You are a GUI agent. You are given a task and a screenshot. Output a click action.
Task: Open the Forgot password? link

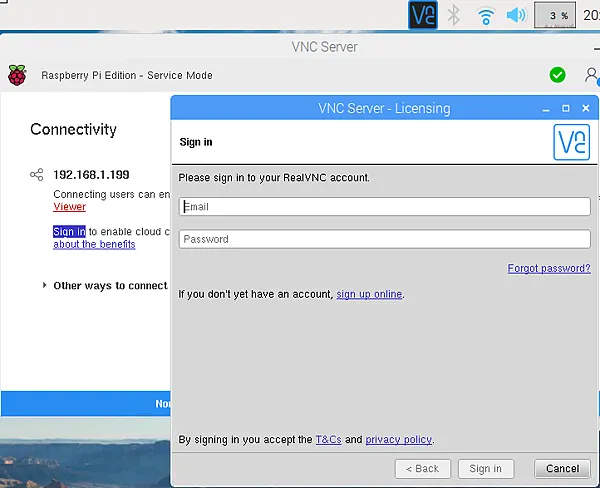click(x=549, y=268)
